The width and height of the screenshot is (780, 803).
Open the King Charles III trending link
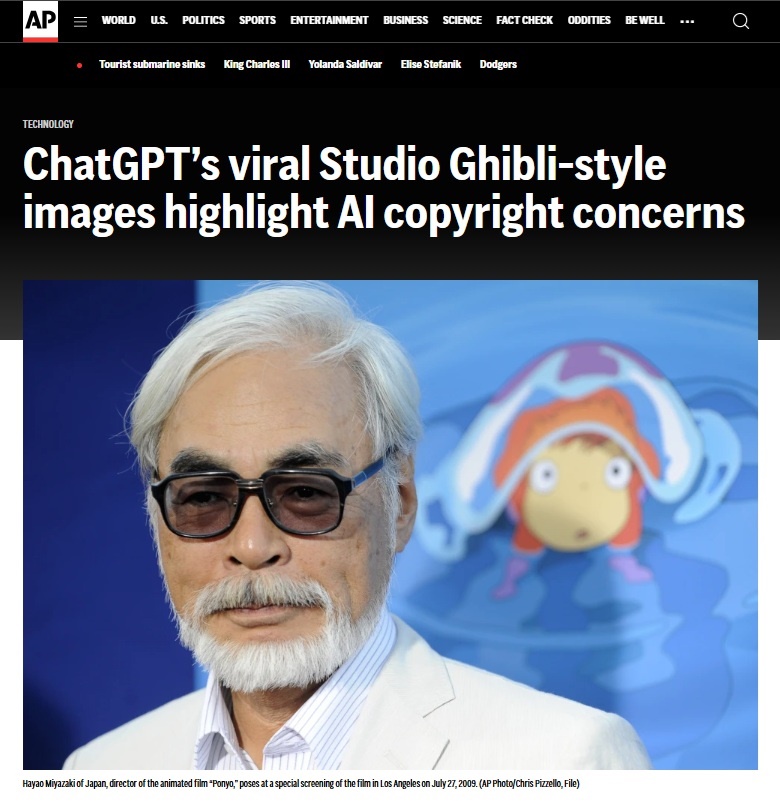pos(257,65)
